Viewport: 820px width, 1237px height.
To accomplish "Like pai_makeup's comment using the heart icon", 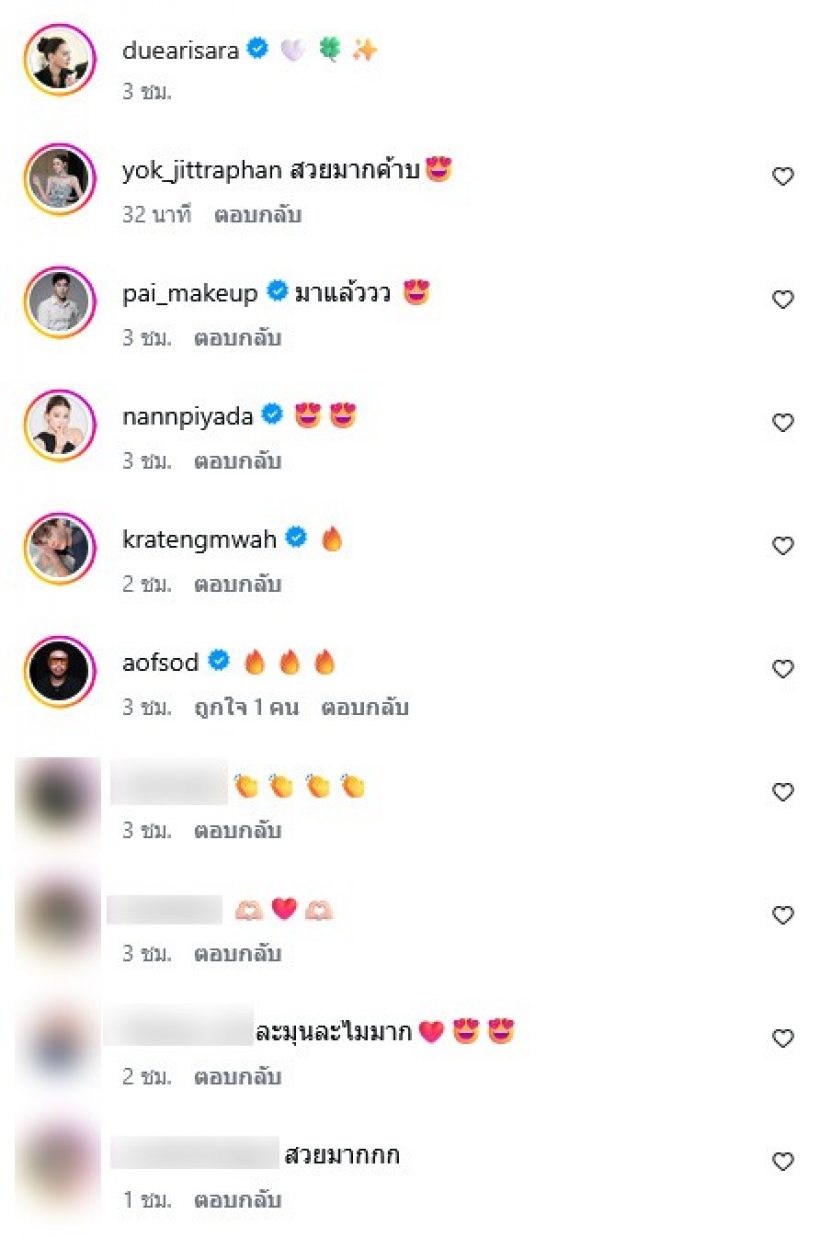I will tap(783, 299).
